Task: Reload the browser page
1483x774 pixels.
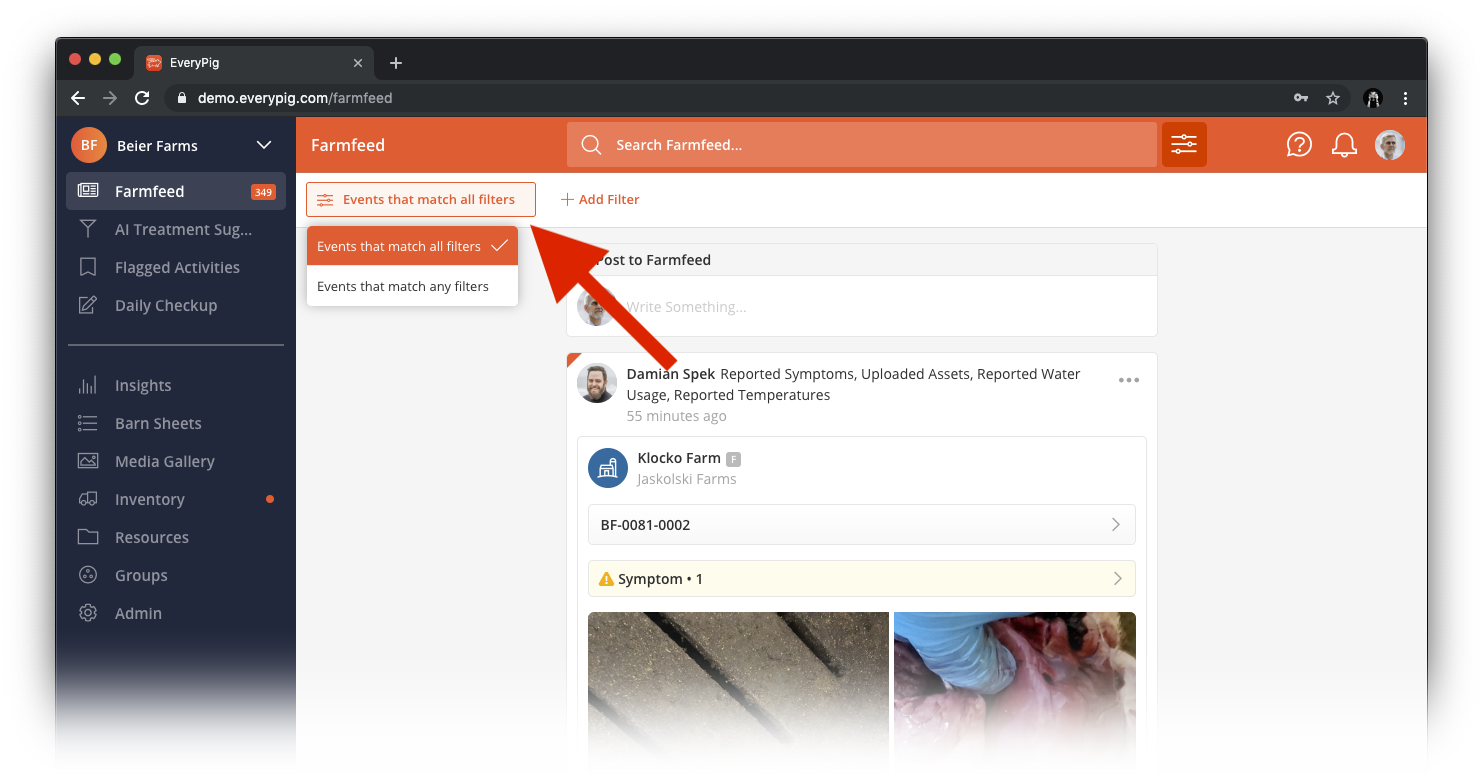Action: (x=142, y=98)
